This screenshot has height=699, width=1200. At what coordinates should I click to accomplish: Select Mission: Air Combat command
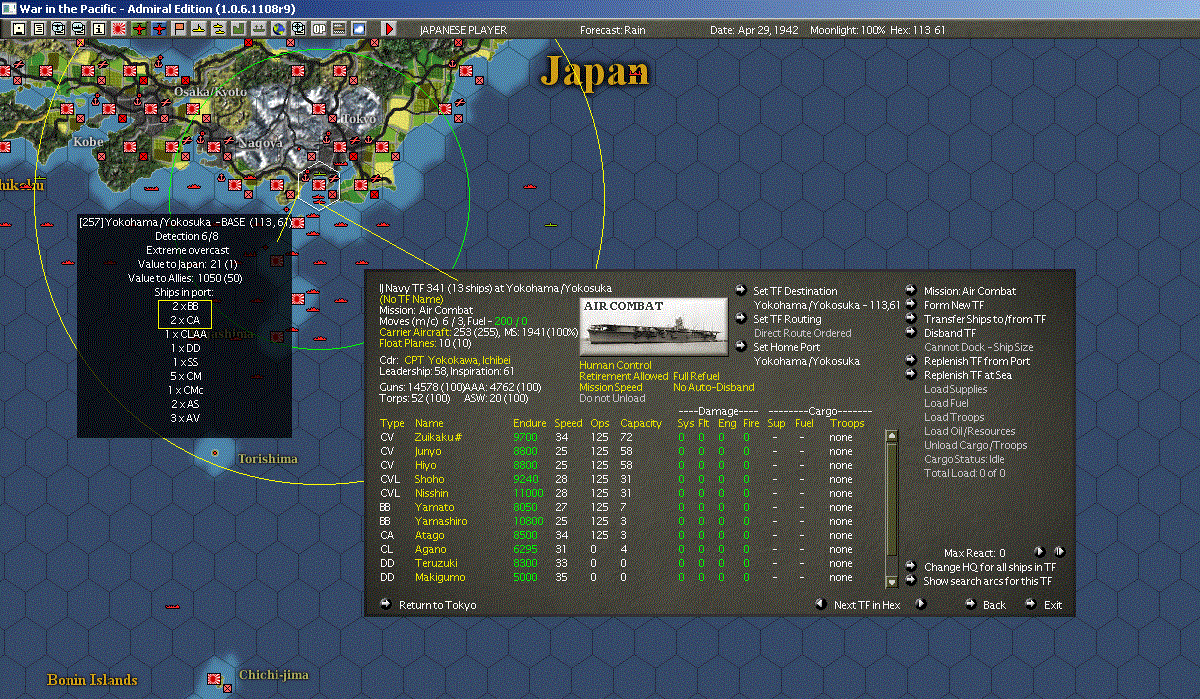click(969, 291)
